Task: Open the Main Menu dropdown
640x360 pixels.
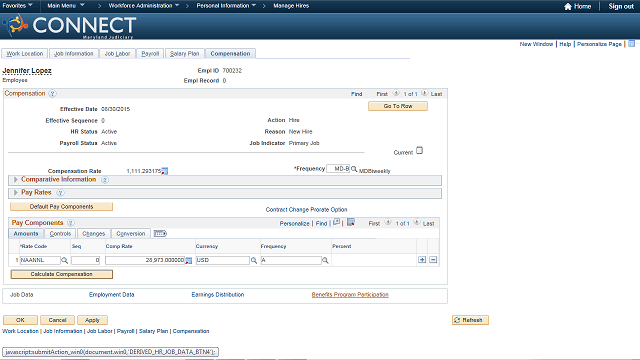Action: click(66, 6)
